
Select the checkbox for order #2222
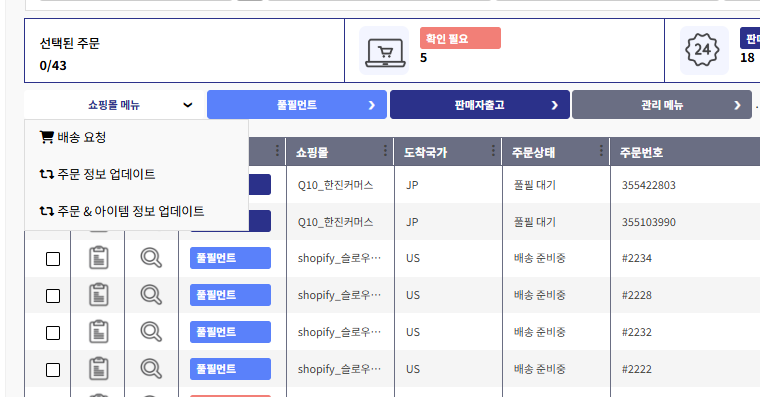53,370
